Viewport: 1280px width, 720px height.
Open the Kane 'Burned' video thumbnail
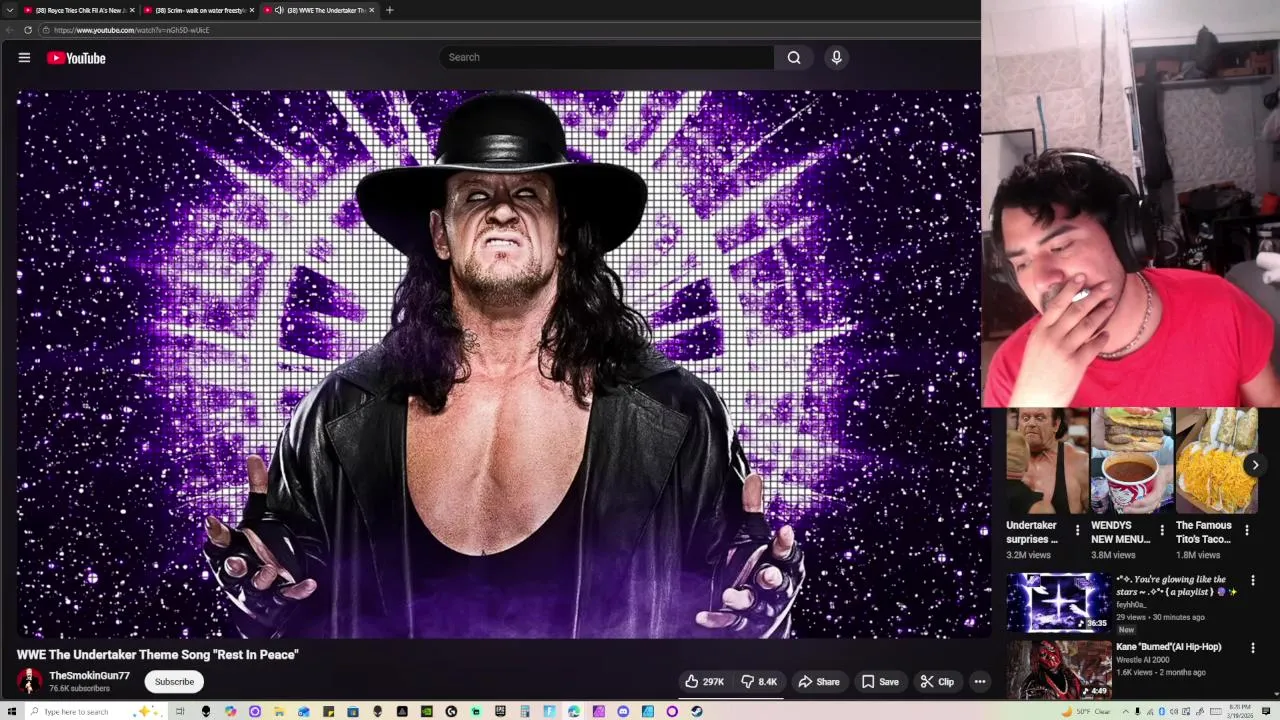[1058, 669]
